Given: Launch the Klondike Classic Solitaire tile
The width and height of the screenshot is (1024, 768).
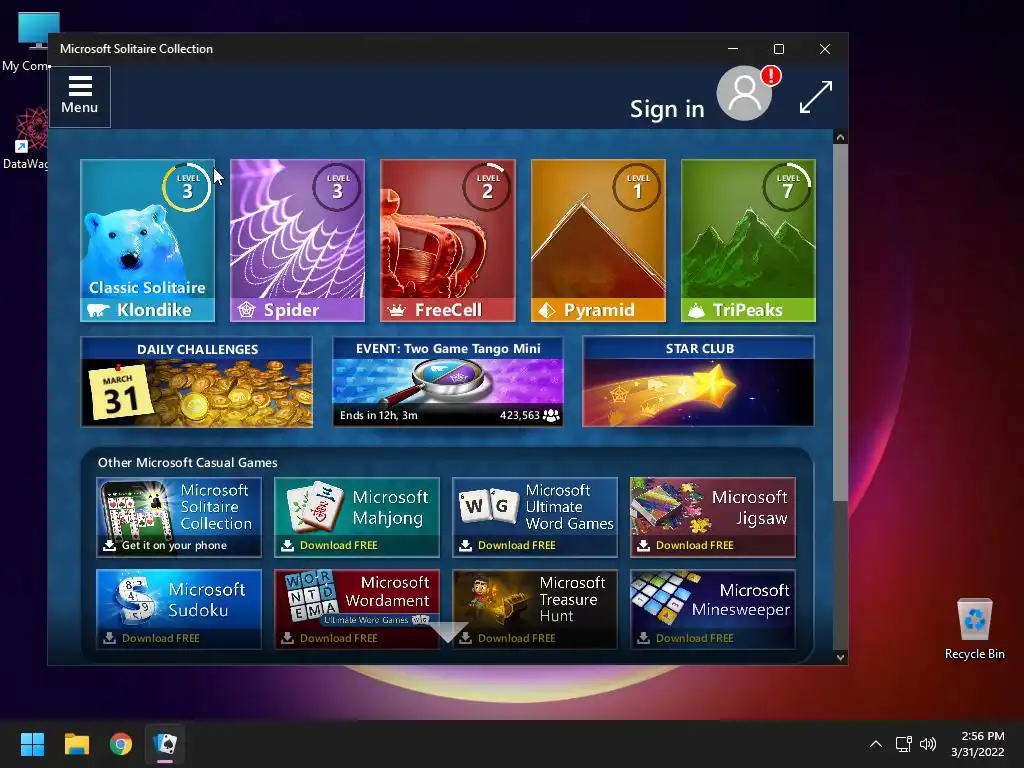Looking at the screenshot, I should [148, 240].
